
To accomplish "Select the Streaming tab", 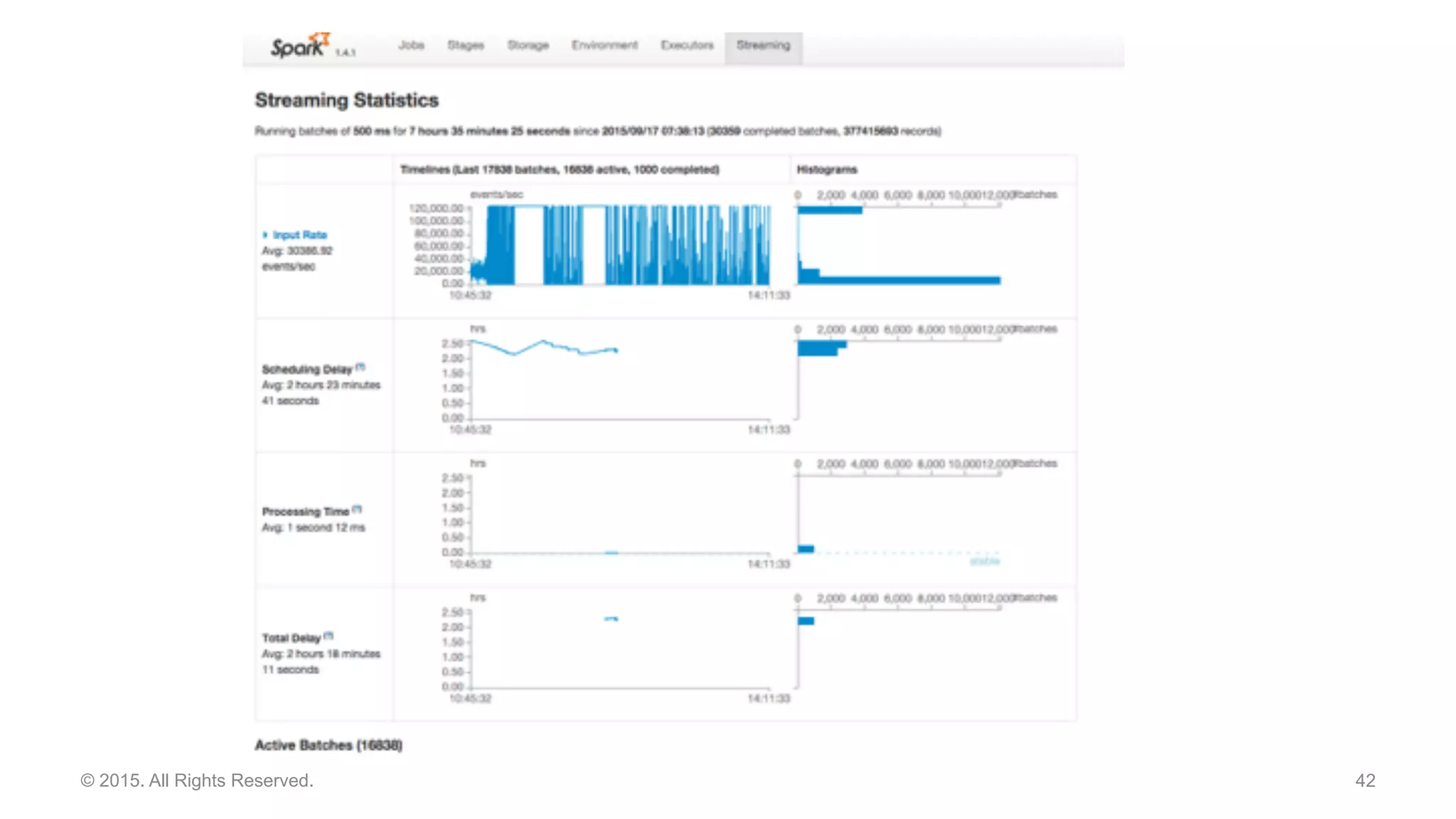I will point(763,45).
